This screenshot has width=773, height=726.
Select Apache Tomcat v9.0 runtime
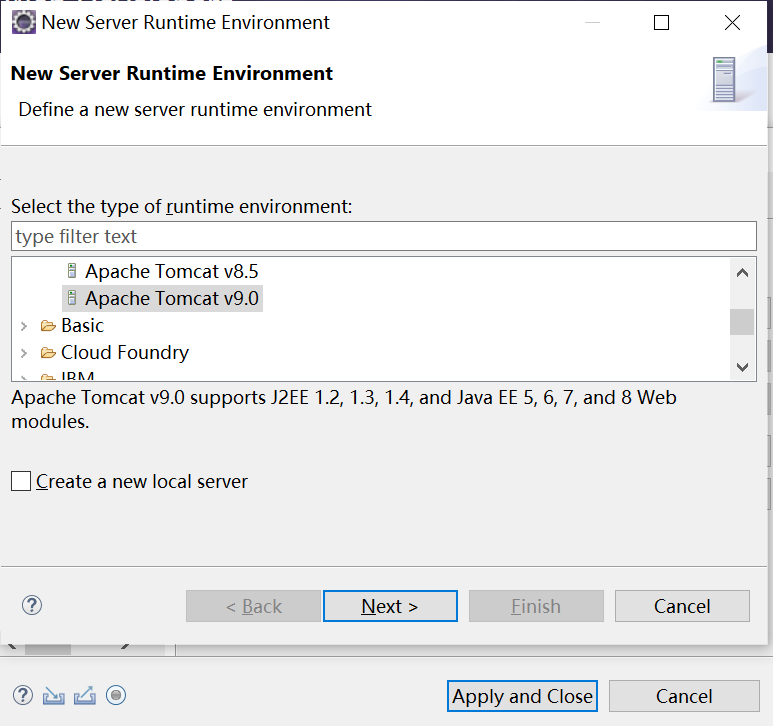pos(171,299)
